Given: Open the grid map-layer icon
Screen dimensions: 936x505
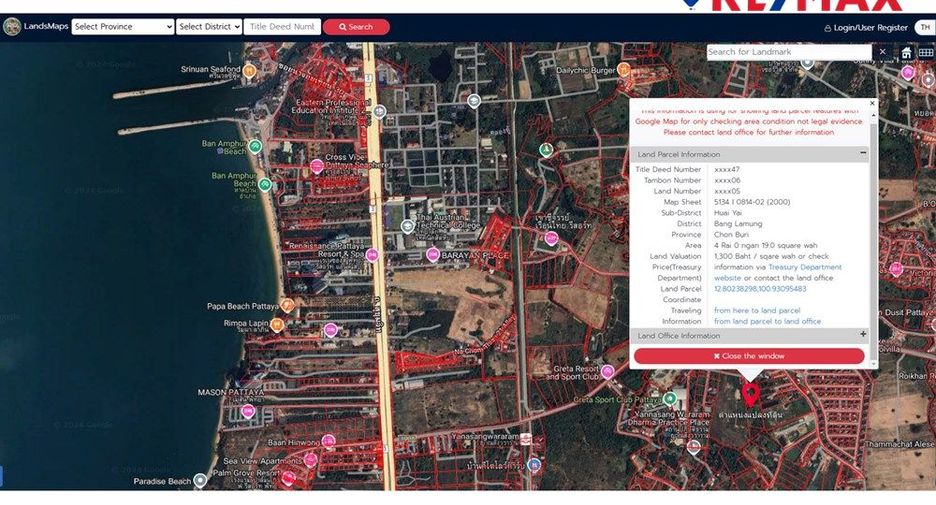Looking at the screenshot, I should point(926,53).
